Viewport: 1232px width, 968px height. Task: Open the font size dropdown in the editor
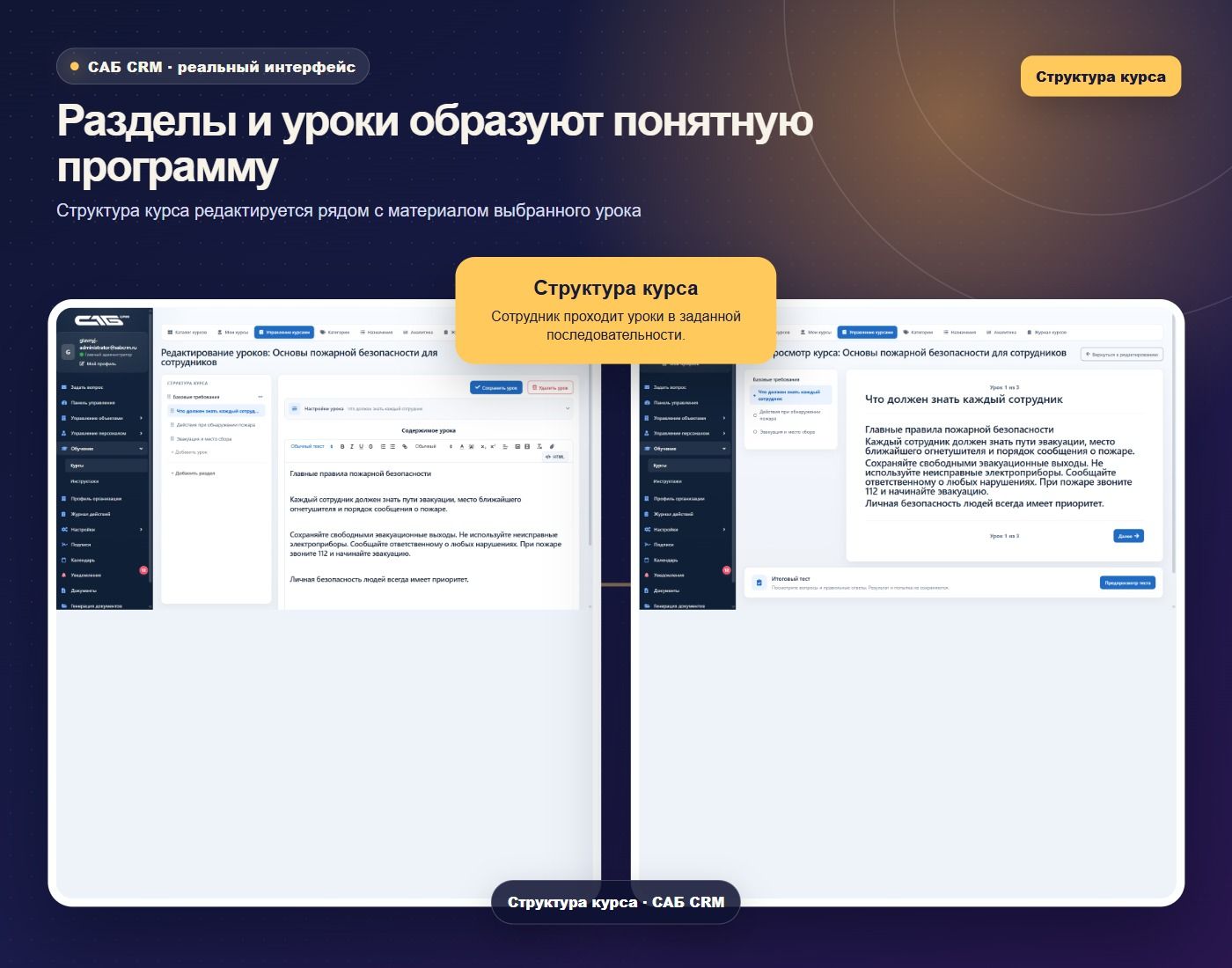(433, 446)
